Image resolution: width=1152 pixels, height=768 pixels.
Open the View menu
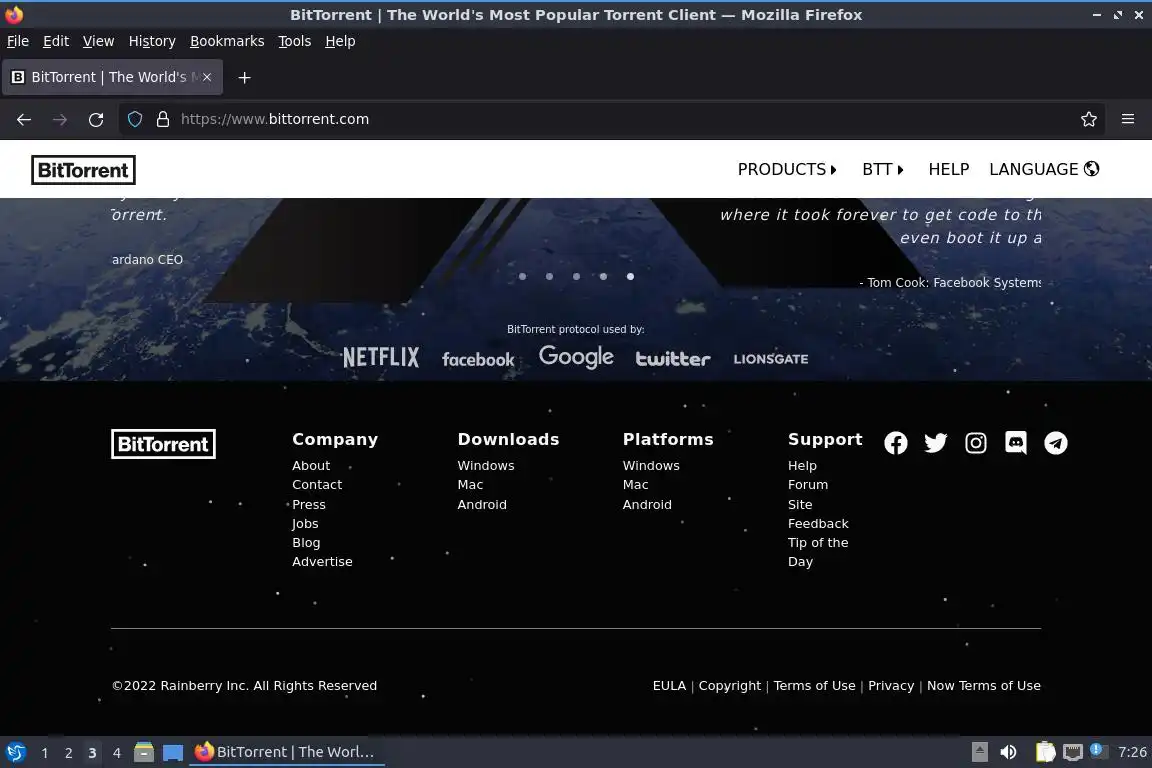coord(98,41)
